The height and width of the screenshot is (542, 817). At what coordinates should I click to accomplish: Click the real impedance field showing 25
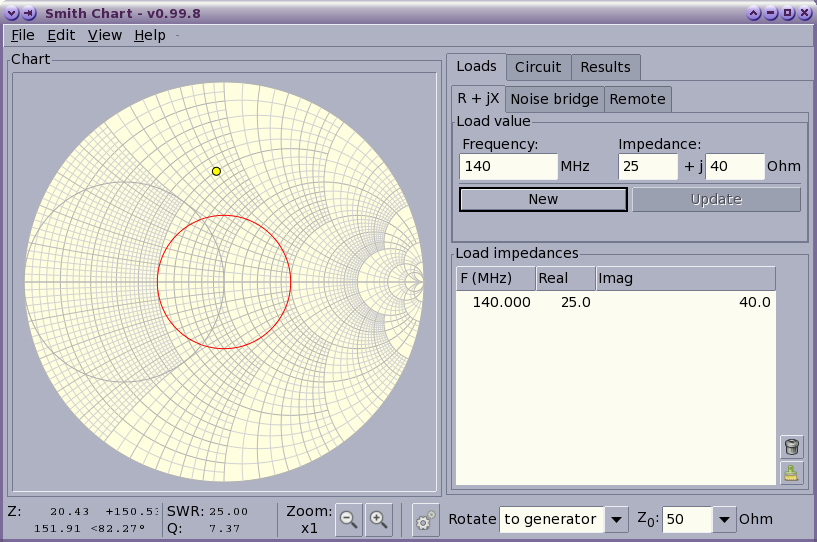(648, 166)
